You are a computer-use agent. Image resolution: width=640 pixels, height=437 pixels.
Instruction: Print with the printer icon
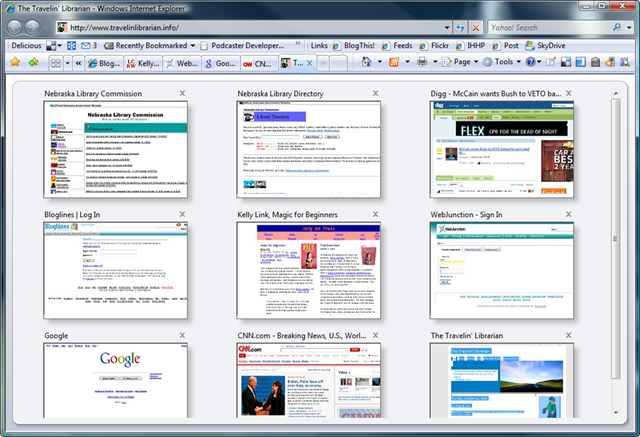point(422,62)
